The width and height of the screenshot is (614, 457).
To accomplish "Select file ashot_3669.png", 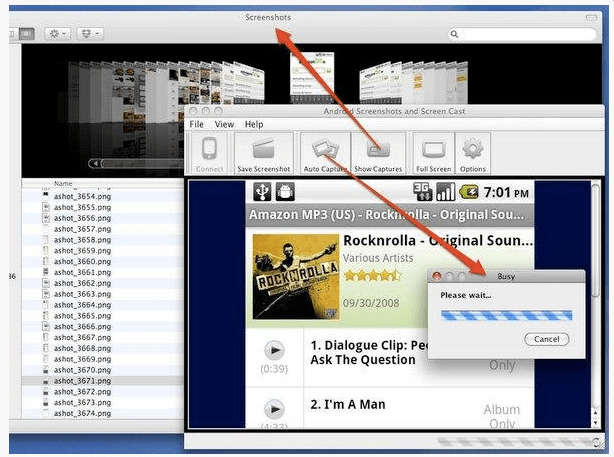I will (x=82, y=359).
